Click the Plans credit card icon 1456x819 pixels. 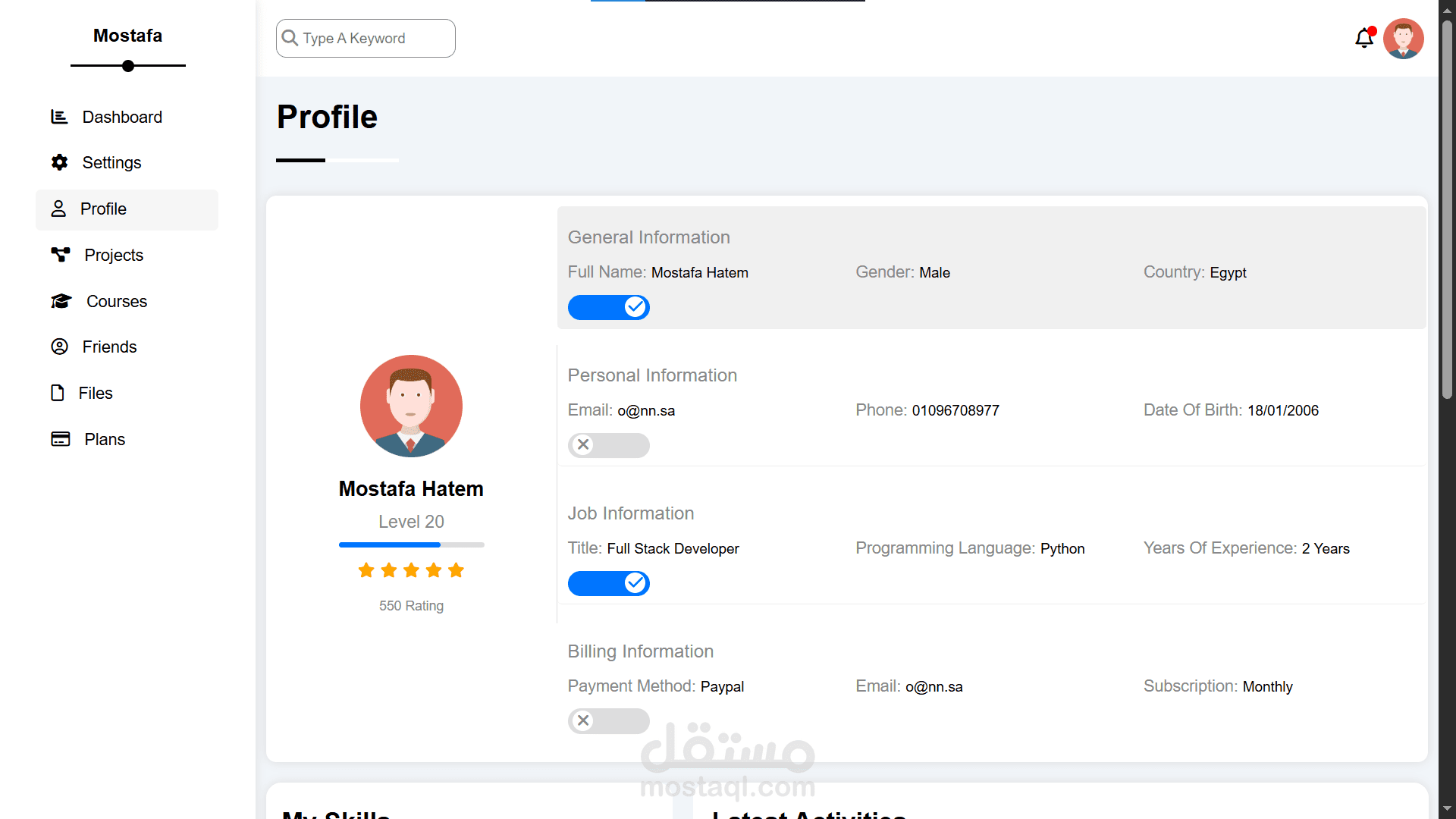tap(61, 439)
